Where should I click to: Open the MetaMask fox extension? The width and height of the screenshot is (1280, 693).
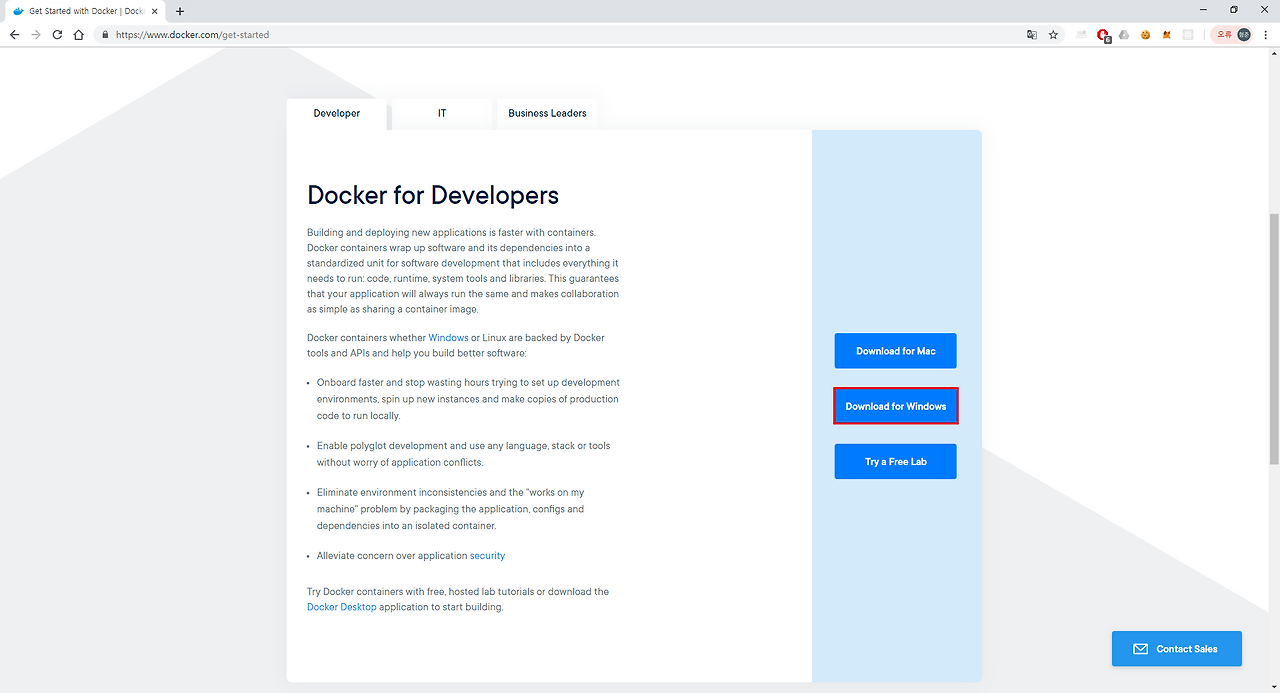click(1166, 34)
